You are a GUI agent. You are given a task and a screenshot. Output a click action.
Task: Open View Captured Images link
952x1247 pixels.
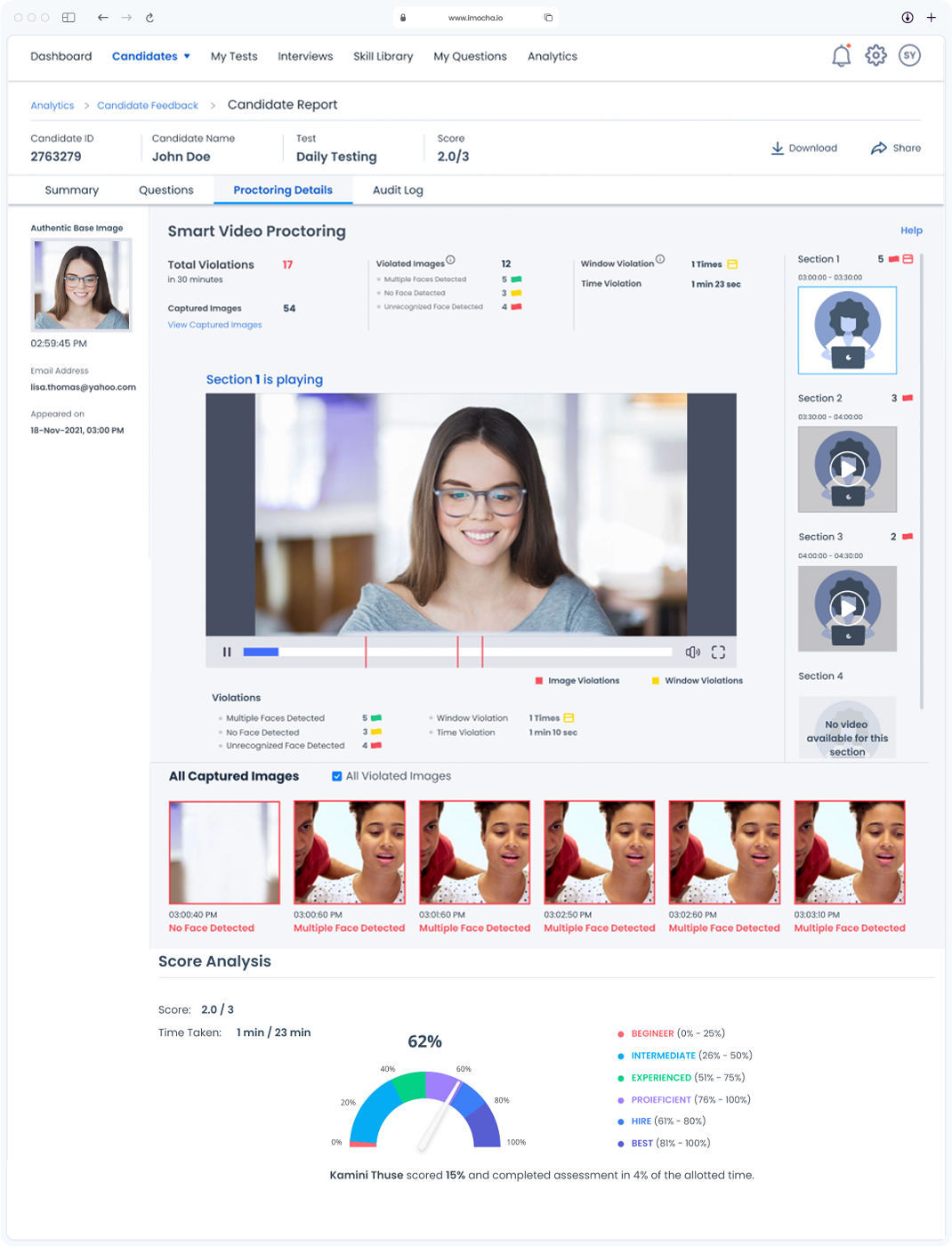(x=214, y=324)
